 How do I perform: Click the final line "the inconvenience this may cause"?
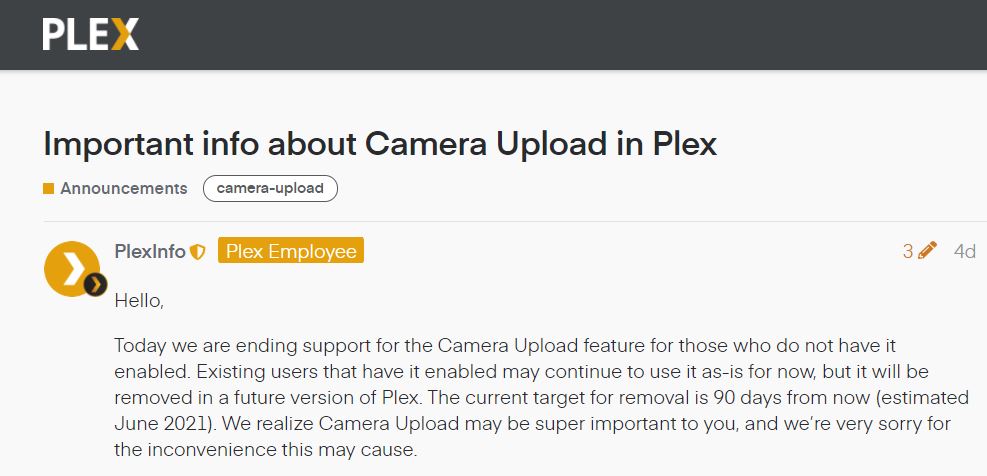265,450
